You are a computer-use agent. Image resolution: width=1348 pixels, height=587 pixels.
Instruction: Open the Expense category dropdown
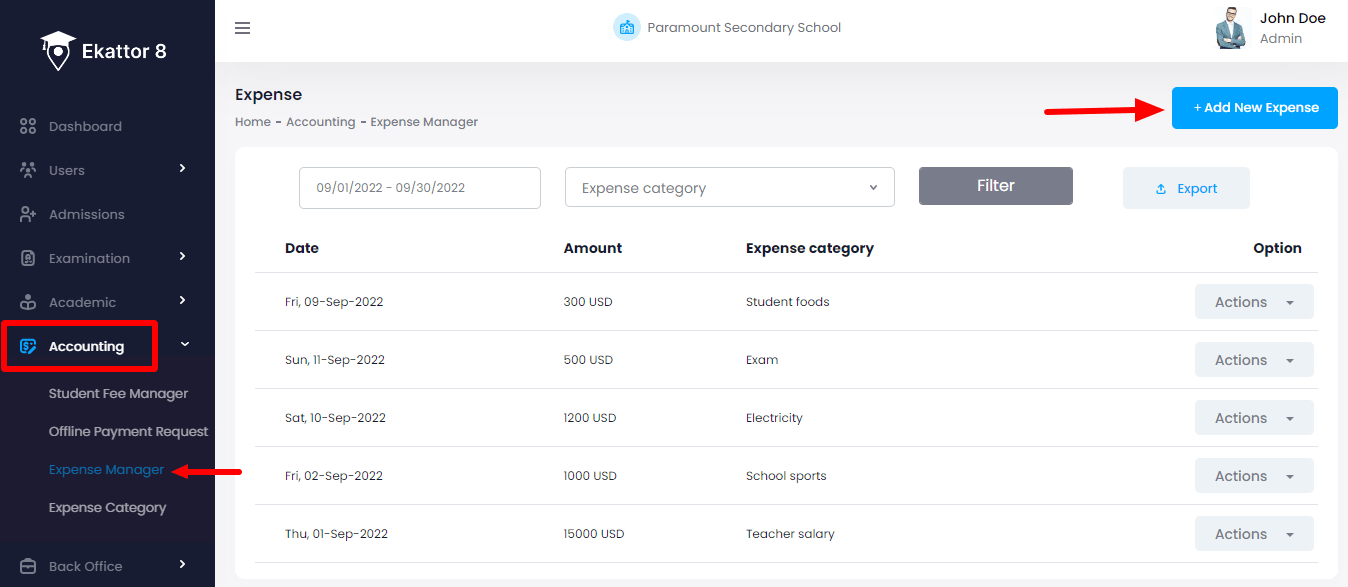point(729,187)
